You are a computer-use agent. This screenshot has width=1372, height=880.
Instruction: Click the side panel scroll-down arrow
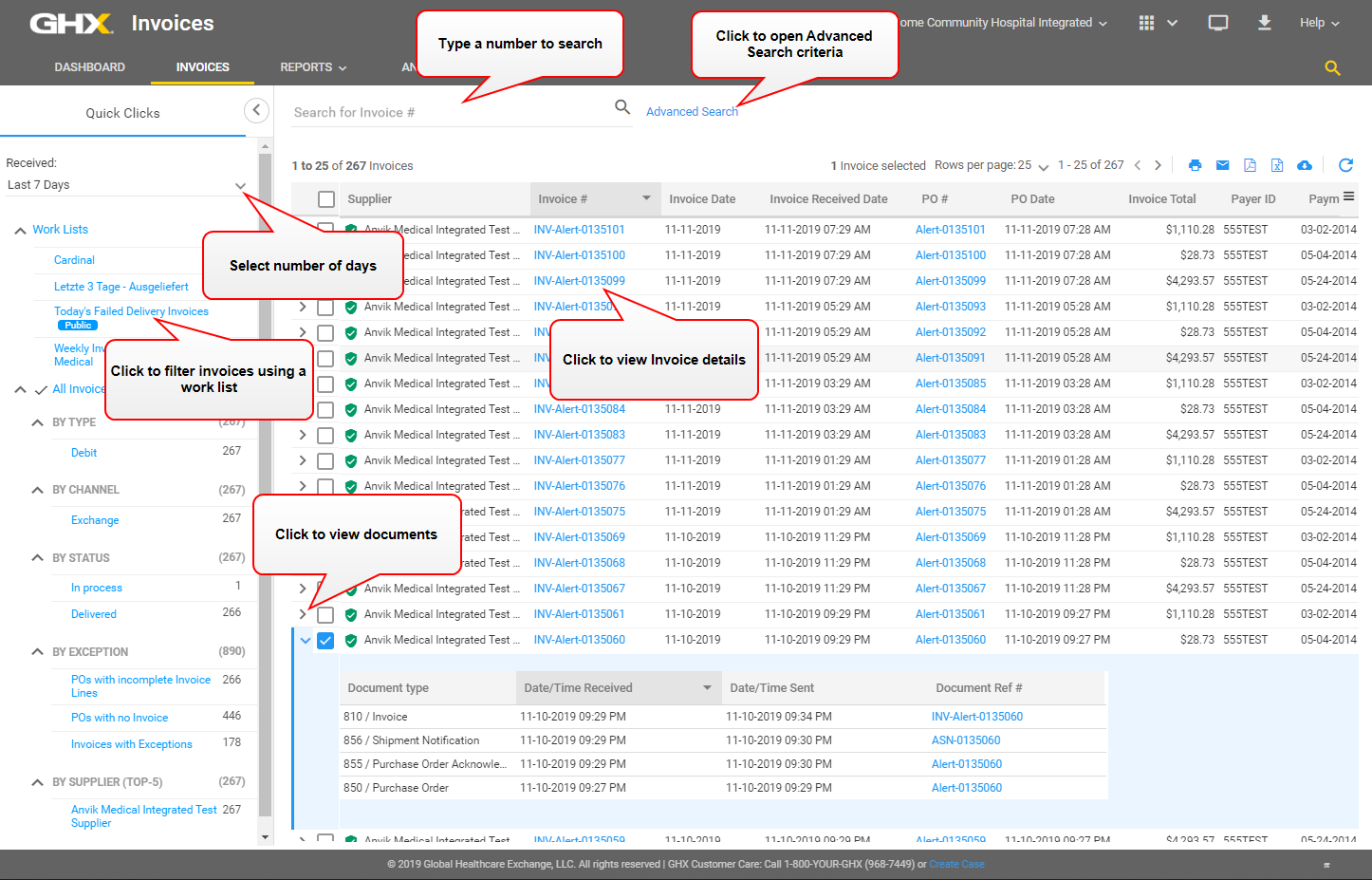tap(265, 837)
